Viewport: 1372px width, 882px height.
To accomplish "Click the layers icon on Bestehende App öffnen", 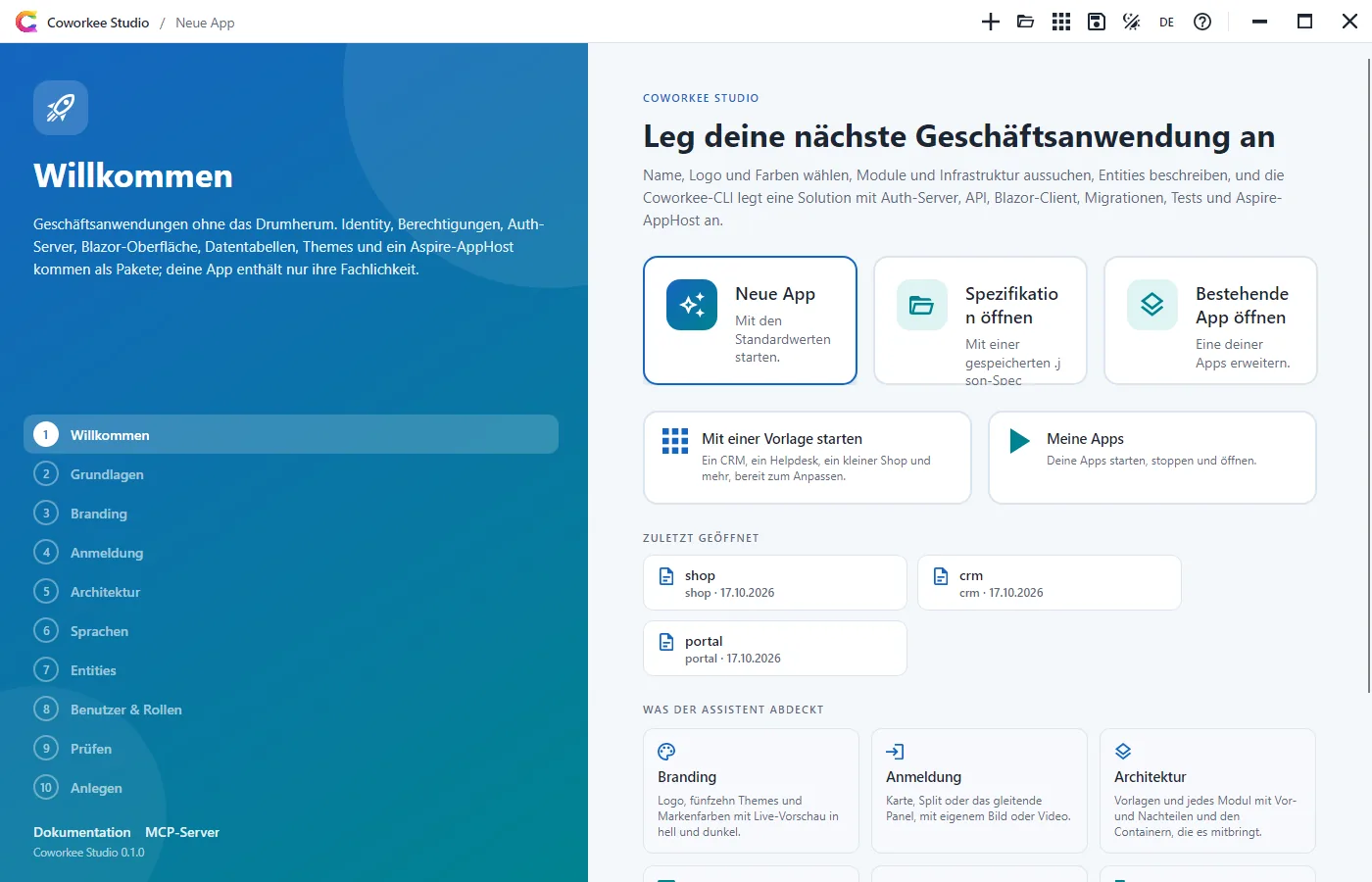I will click(1152, 305).
